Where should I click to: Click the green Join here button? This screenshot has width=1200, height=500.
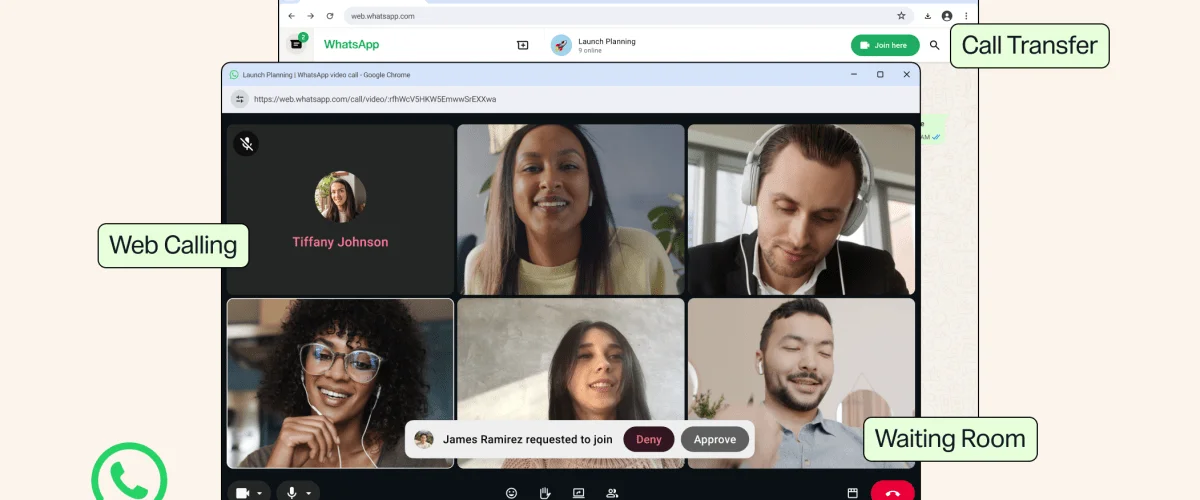(x=885, y=45)
